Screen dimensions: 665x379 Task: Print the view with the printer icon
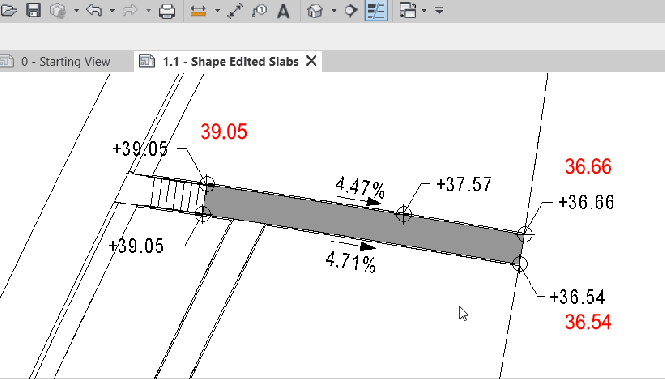tap(167, 10)
